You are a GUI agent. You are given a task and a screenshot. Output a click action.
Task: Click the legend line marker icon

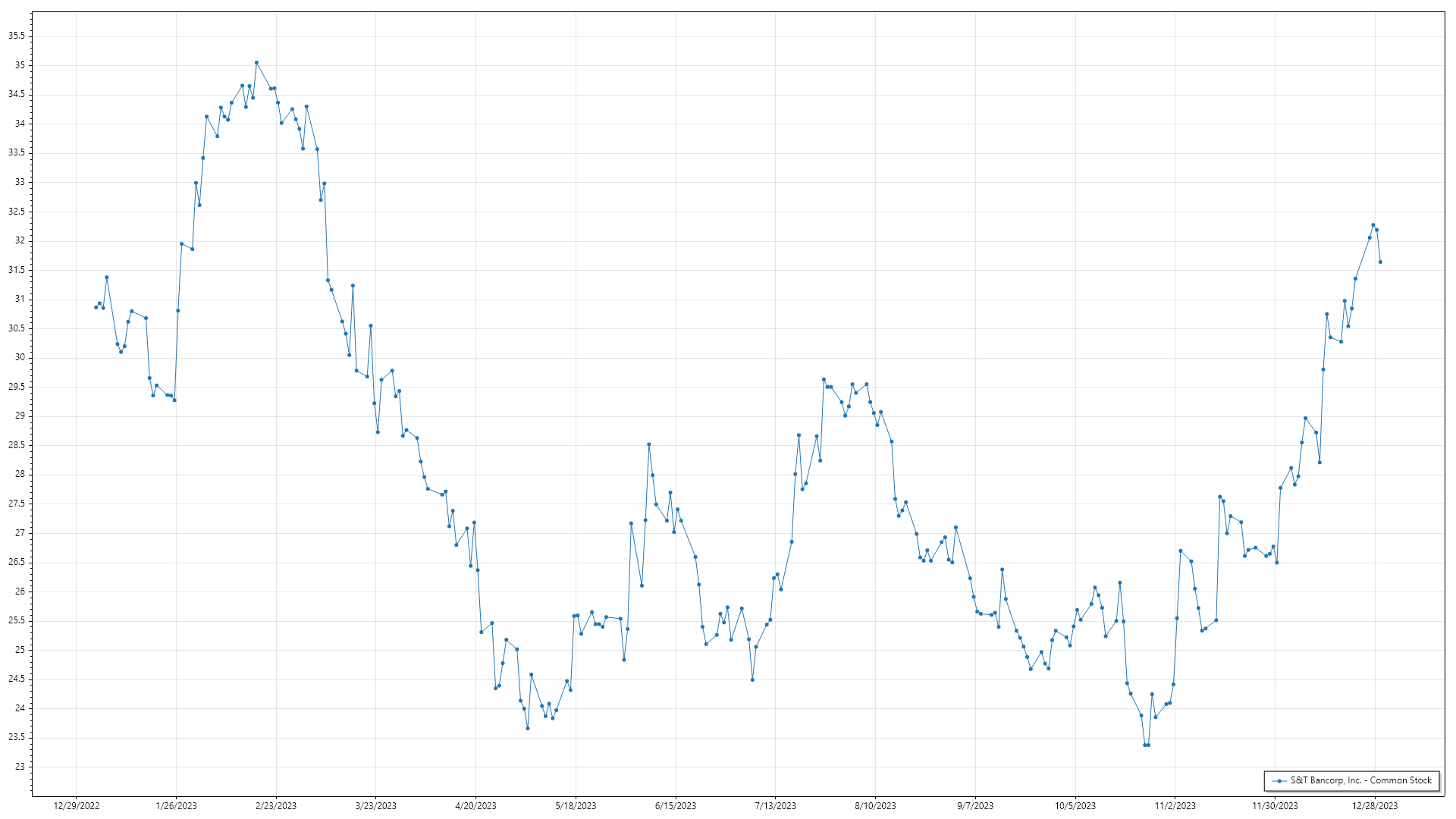(x=1279, y=780)
